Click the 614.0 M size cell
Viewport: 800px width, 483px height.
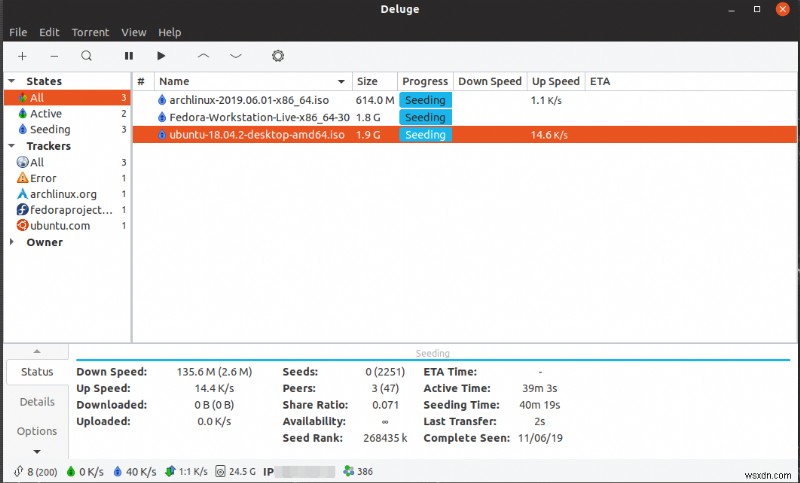point(375,100)
